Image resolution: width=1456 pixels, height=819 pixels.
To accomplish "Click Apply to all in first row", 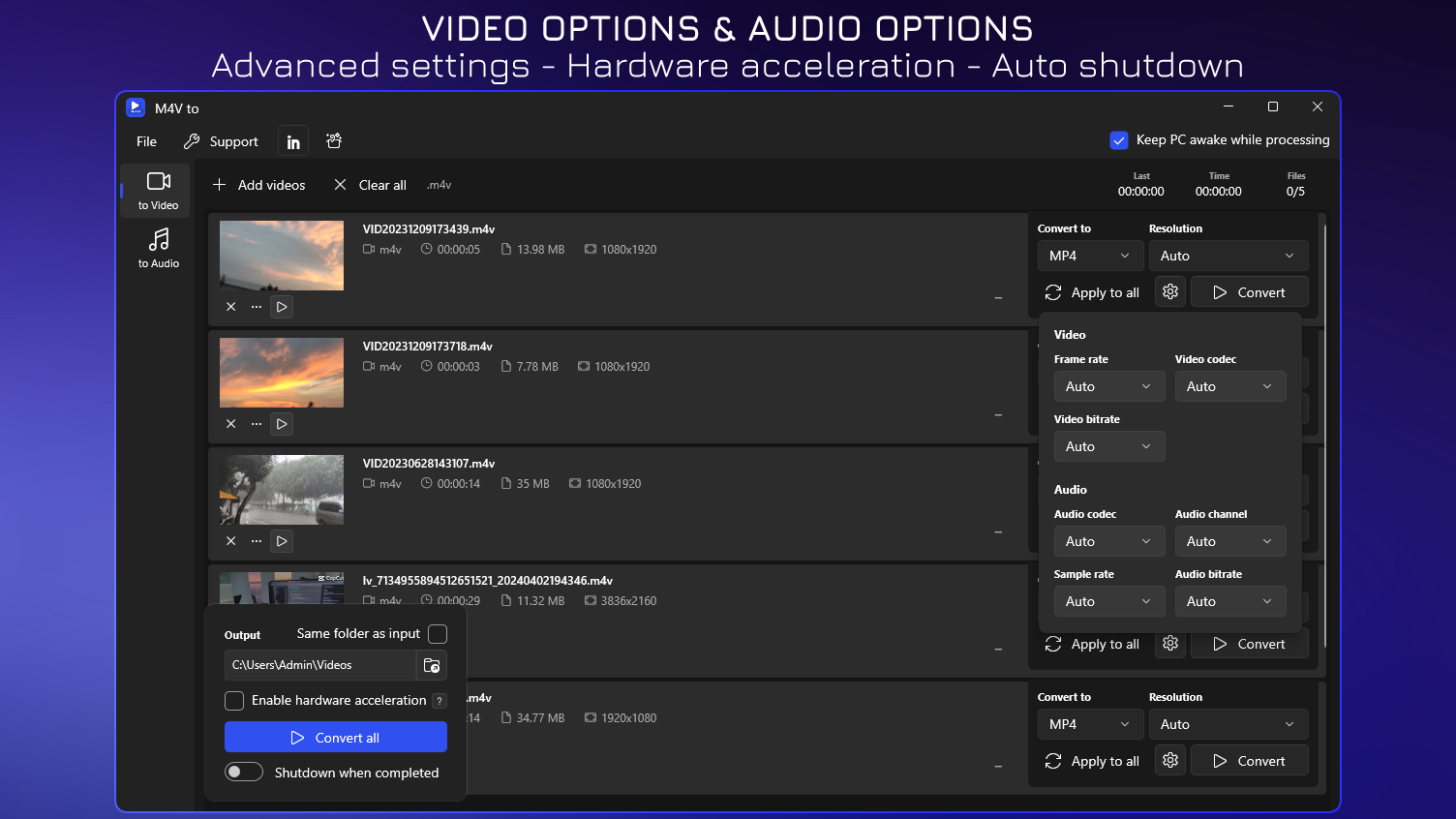I will pos(1092,291).
